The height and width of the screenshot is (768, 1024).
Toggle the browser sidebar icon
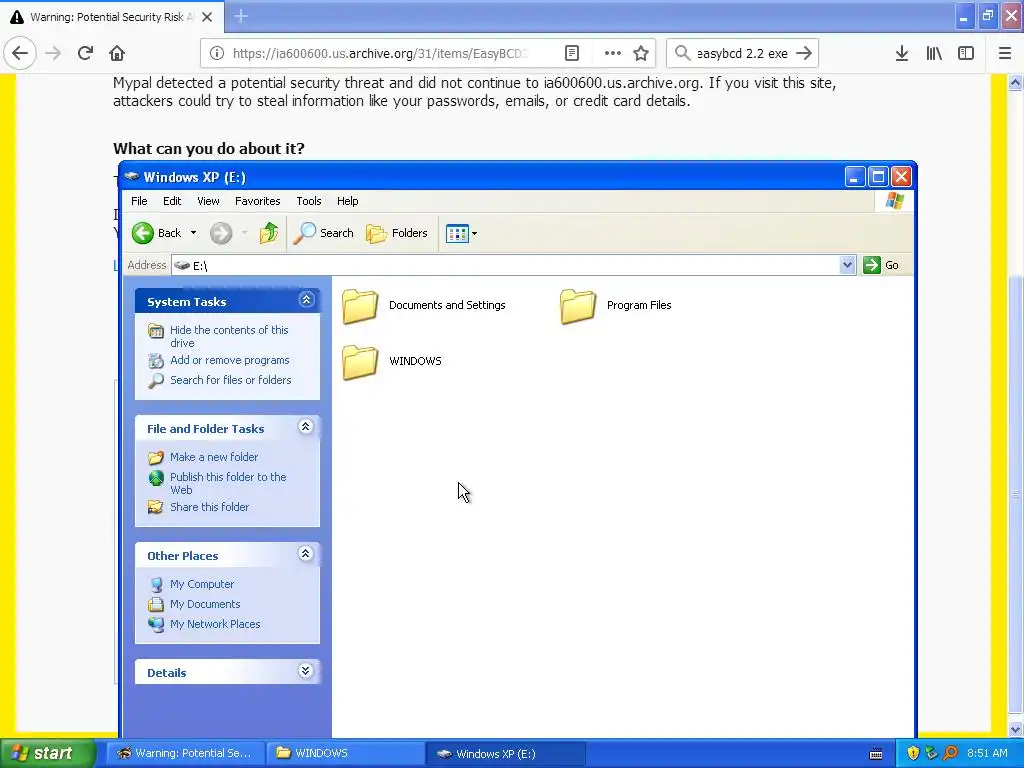pyautogui.click(x=966, y=54)
